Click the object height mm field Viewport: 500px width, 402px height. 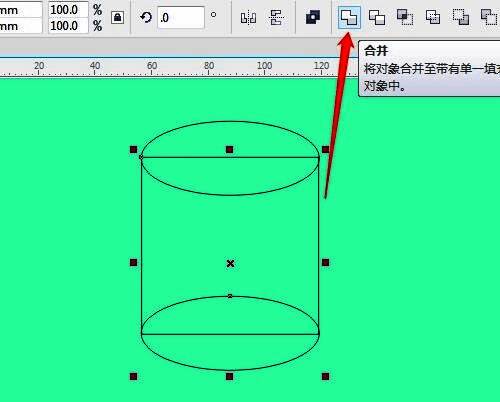21,26
